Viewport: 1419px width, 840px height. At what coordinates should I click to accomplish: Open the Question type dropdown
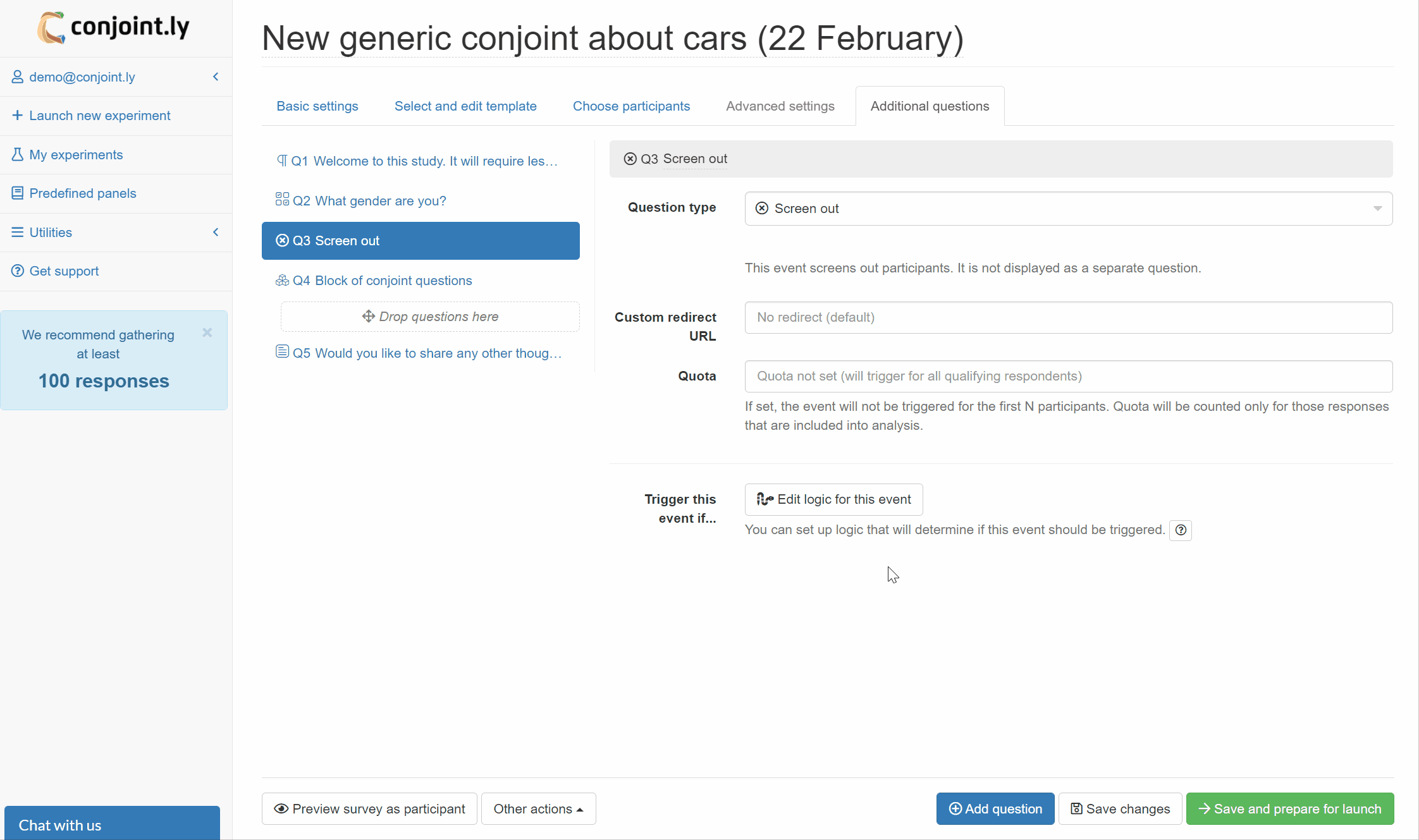coord(1068,209)
